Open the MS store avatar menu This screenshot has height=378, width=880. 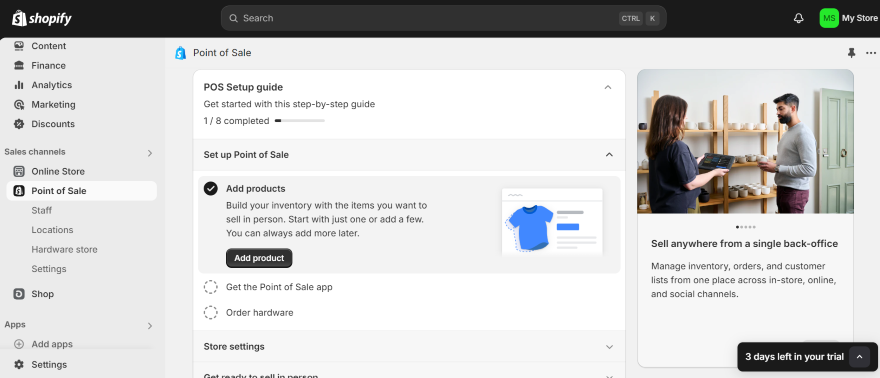click(829, 19)
